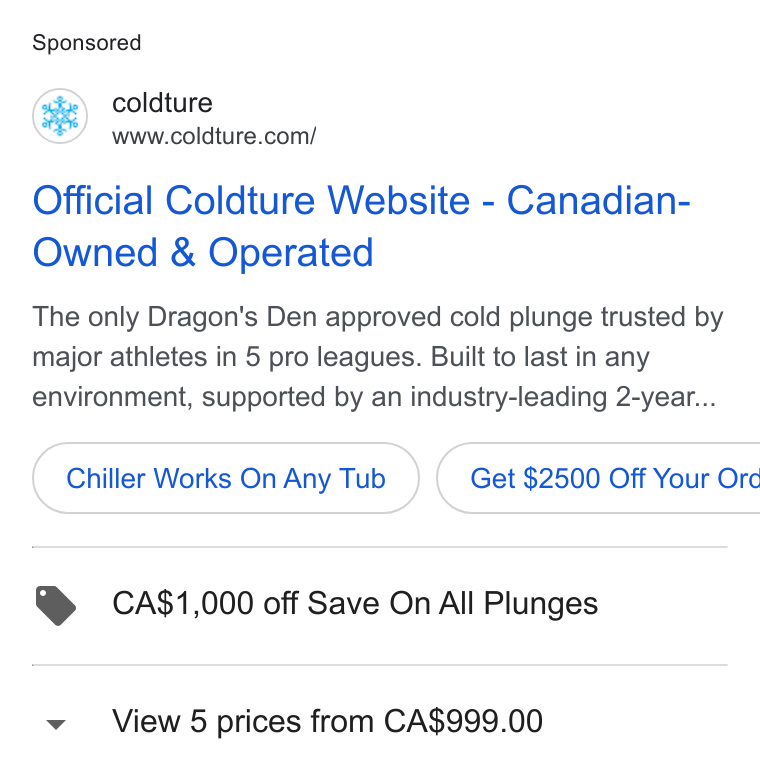Viewport: 760px width, 782px height.
Task: Click the Coldture snowflake logo icon
Action: 60,116
